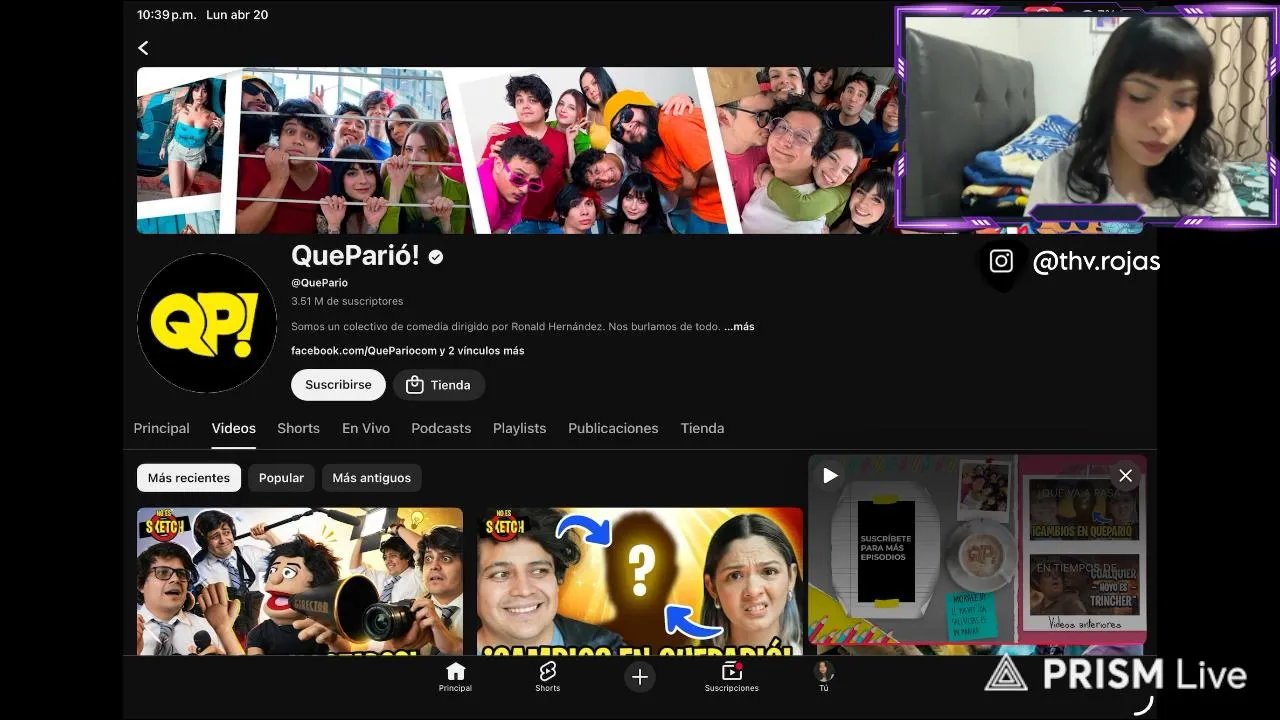Select the Más antiguos filter chip
The width and height of the screenshot is (1280, 720).
[x=371, y=478]
